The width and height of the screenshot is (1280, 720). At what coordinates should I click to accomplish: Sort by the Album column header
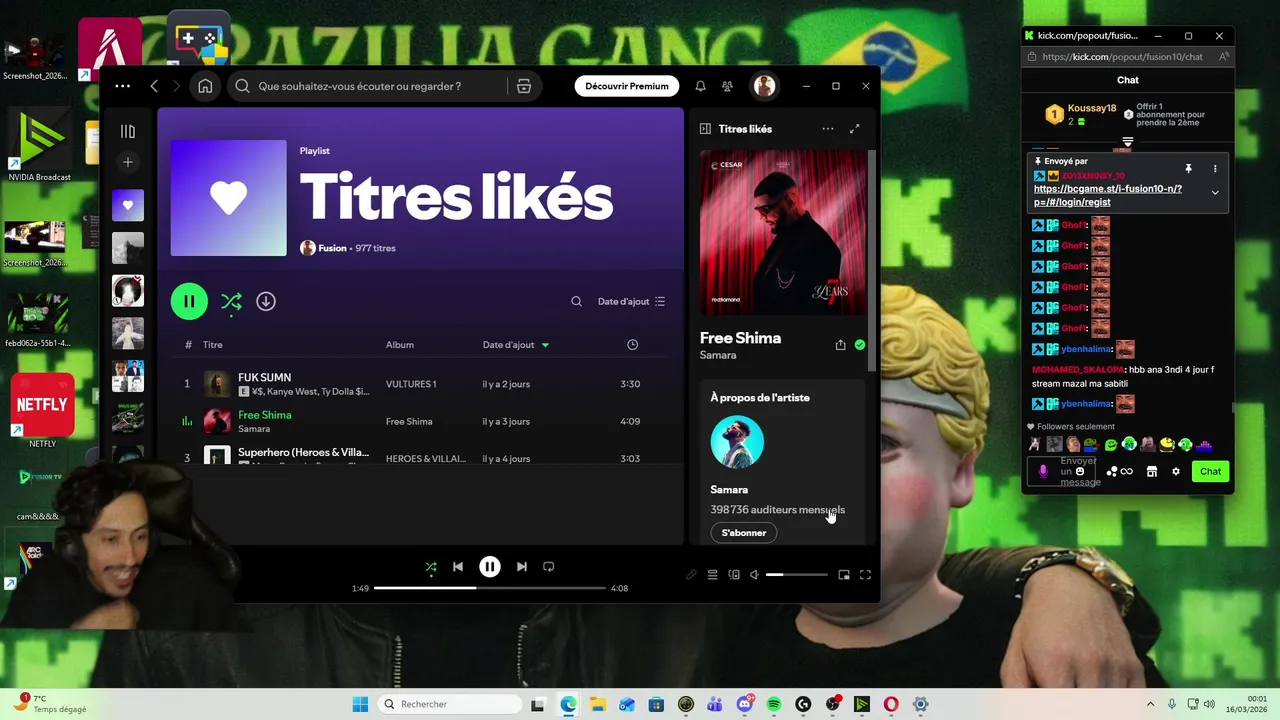point(400,345)
